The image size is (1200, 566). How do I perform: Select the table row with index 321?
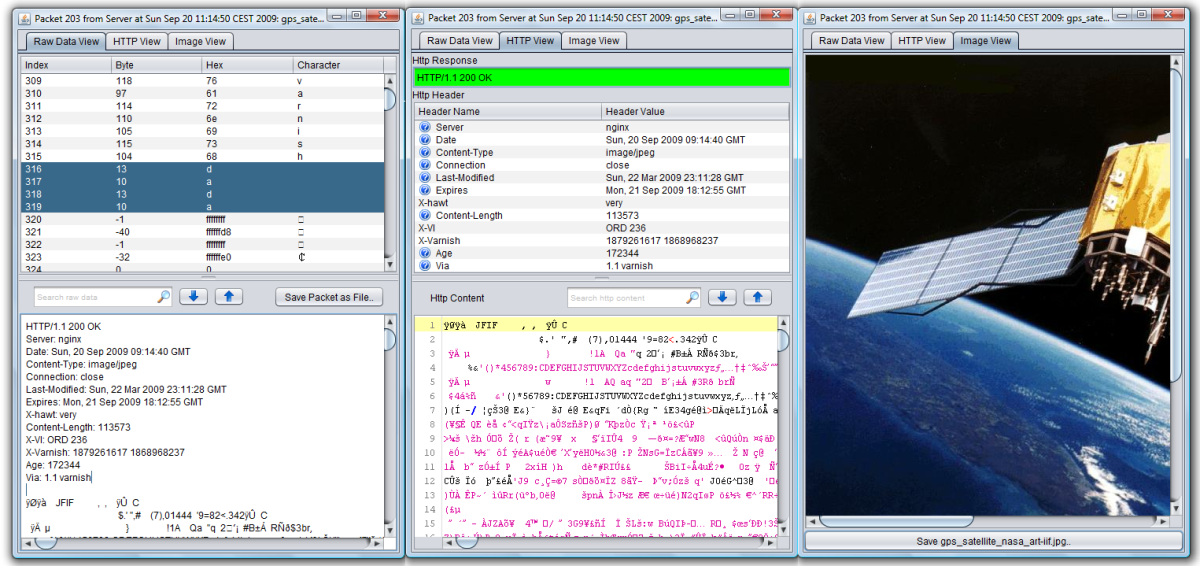click(203, 232)
